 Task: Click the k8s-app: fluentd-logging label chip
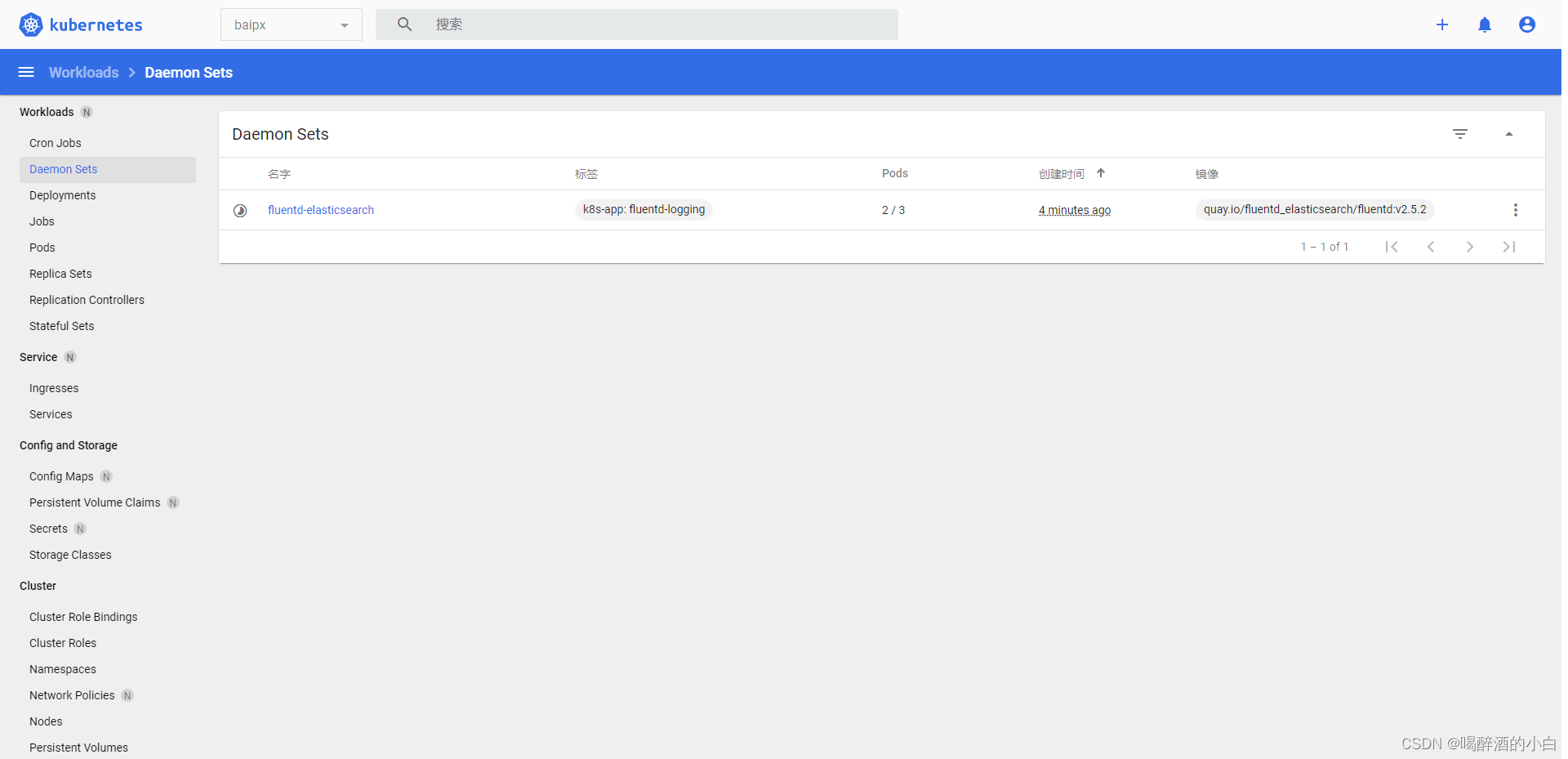click(x=644, y=209)
